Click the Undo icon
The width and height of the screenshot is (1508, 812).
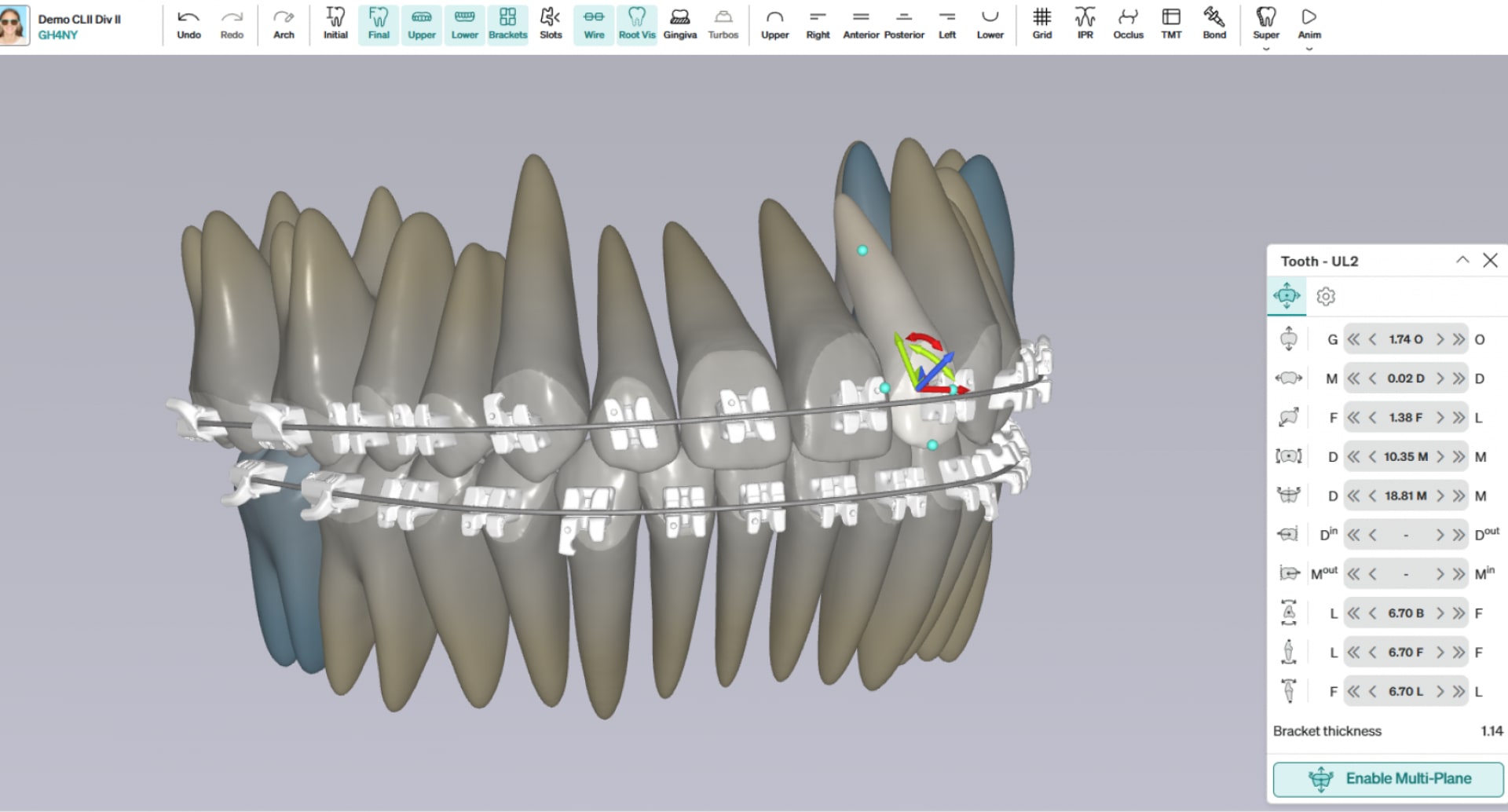[x=188, y=24]
